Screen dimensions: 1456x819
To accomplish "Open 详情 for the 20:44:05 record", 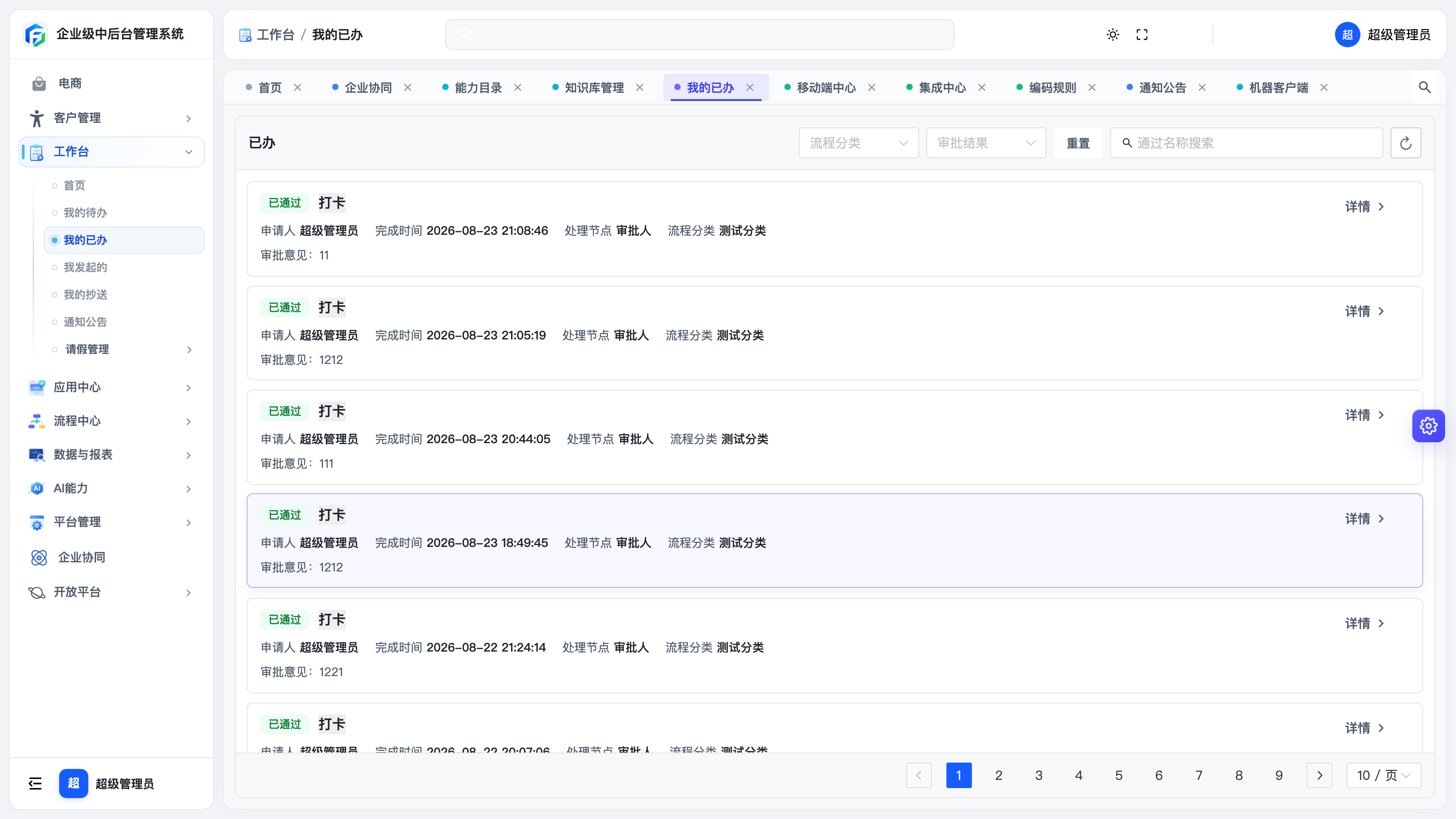I will pos(1365,415).
